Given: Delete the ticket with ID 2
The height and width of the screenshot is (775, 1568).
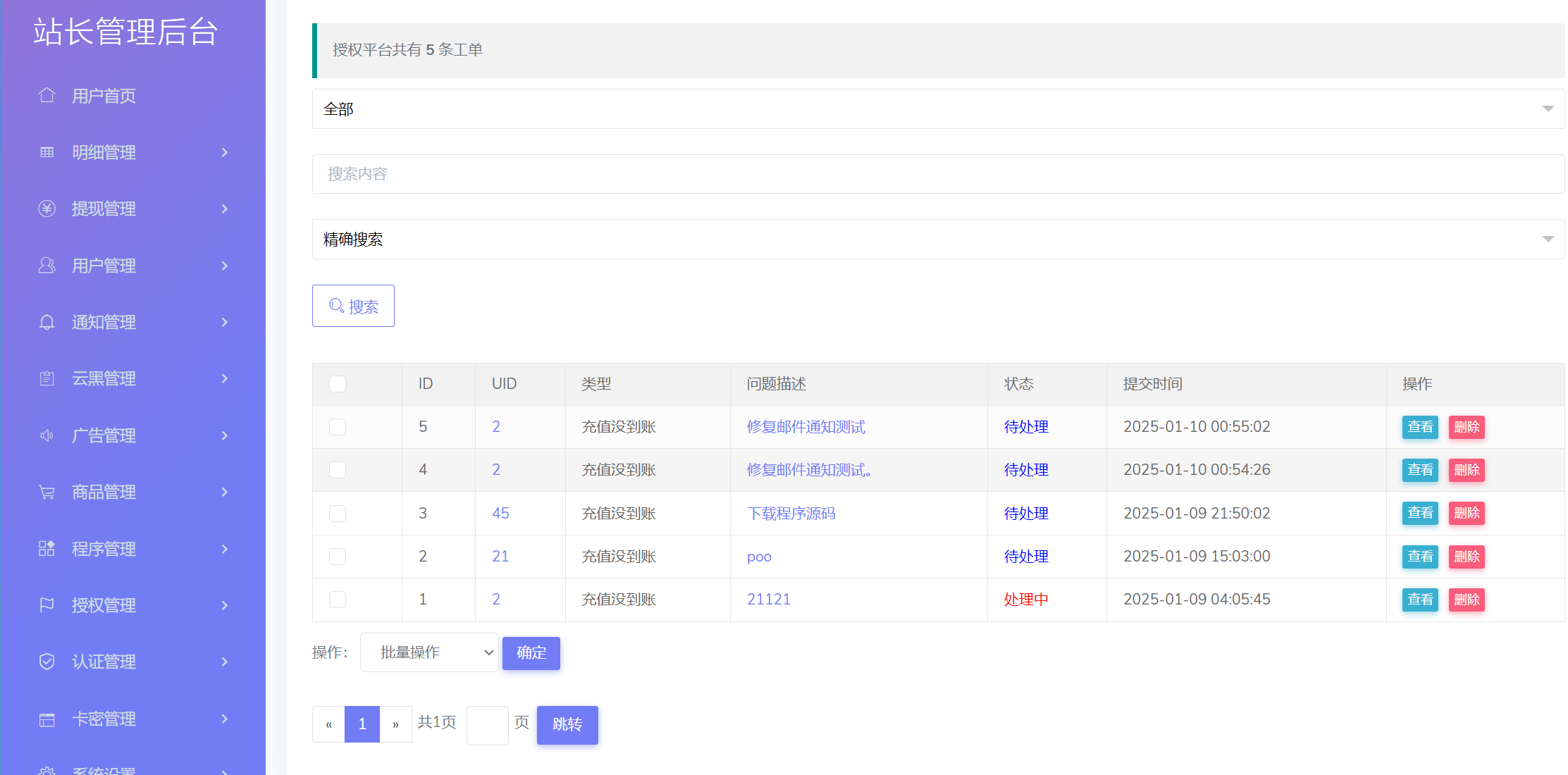Looking at the screenshot, I should 1466,557.
